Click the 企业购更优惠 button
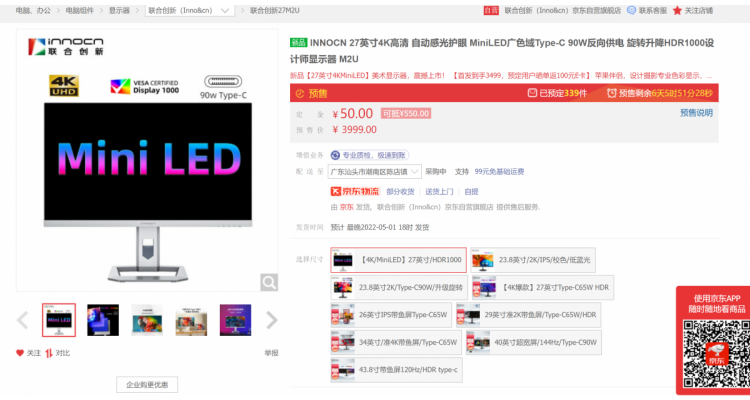 tap(147, 385)
